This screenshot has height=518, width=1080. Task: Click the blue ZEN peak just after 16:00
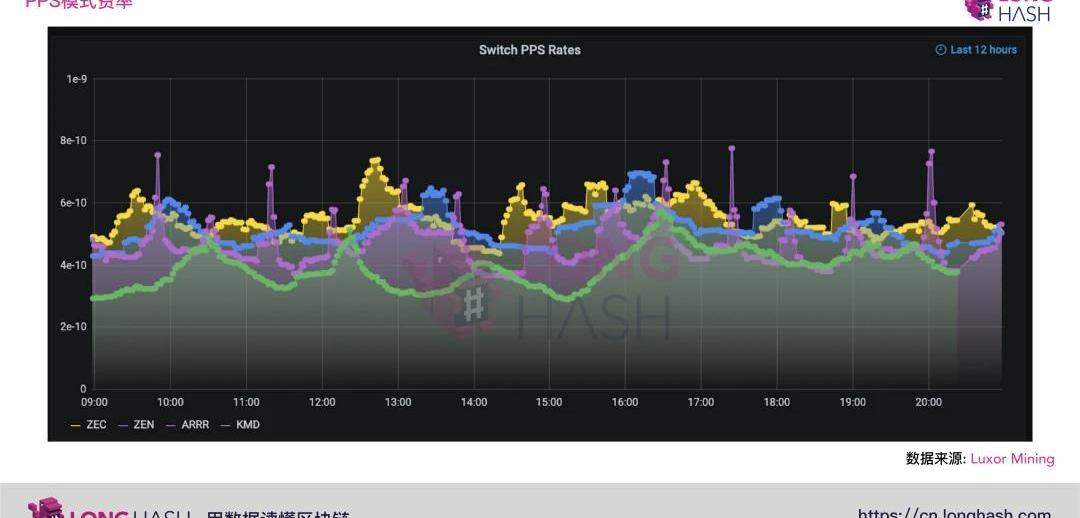(638, 175)
